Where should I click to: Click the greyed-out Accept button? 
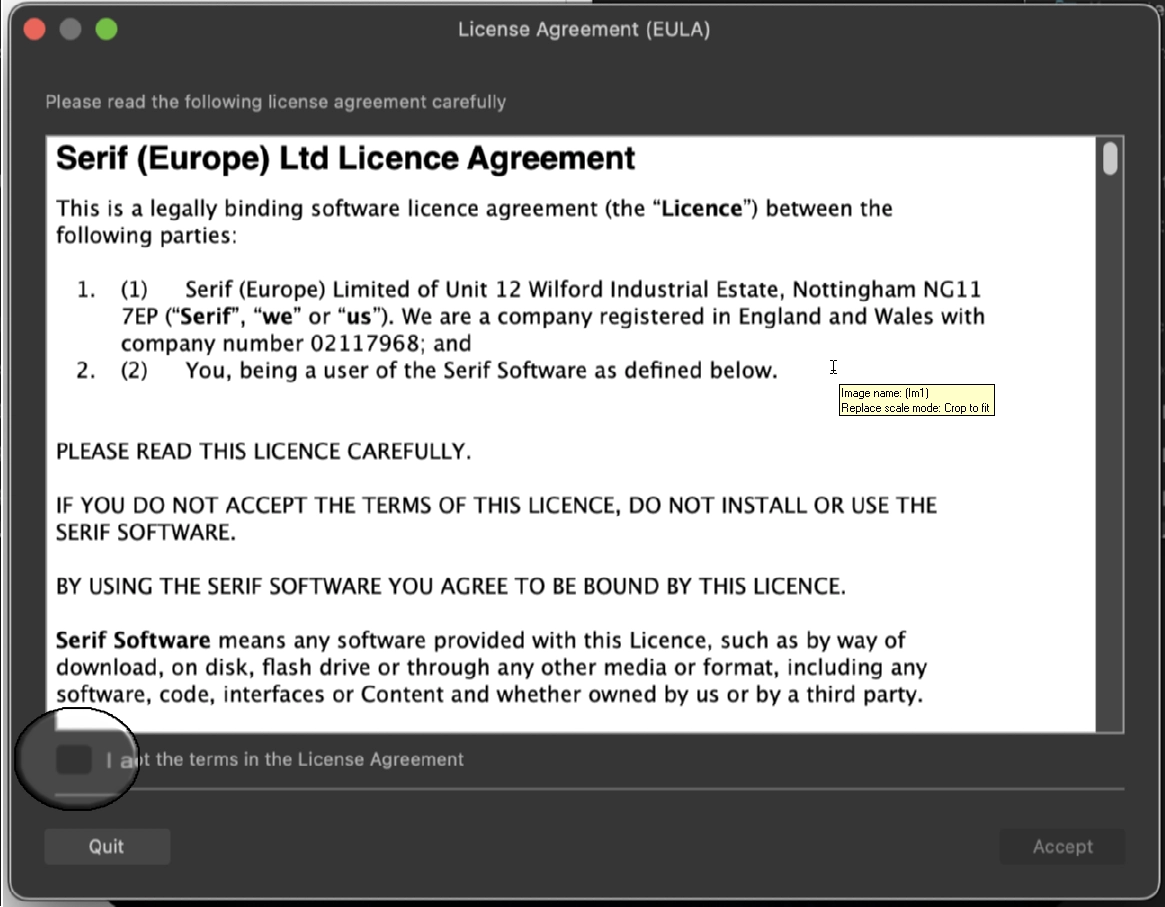[x=1062, y=847]
